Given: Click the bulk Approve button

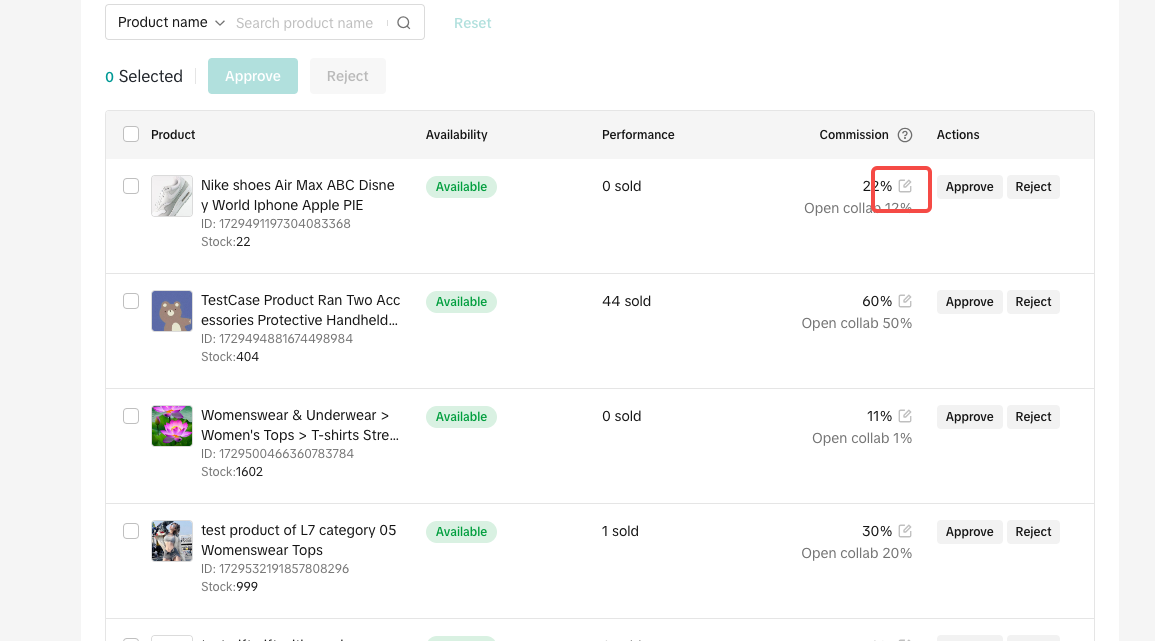Looking at the screenshot, I should coord(253,76).
